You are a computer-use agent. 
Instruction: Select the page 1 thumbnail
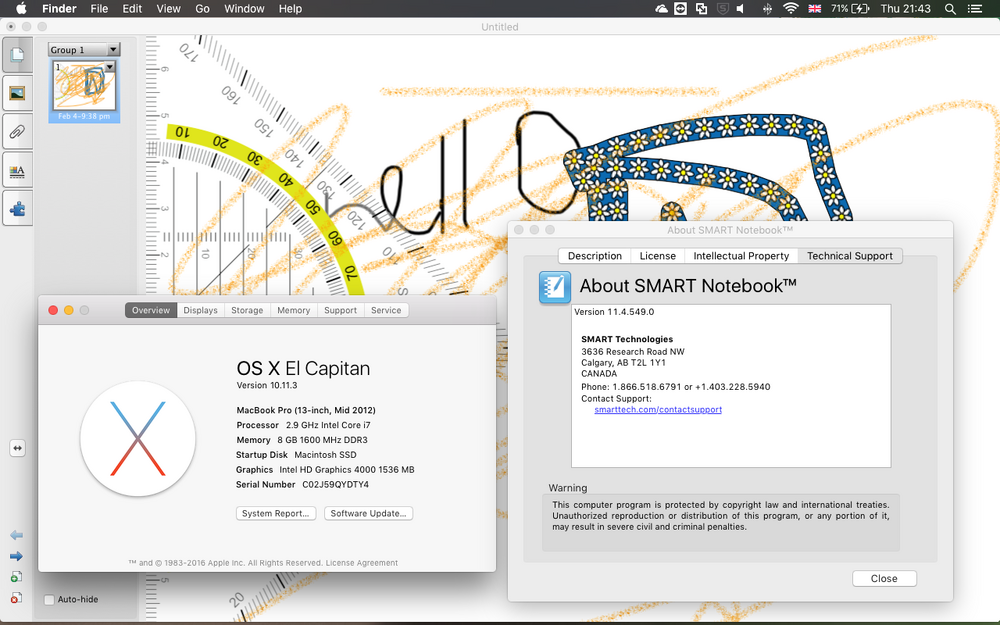click(84, 87)
